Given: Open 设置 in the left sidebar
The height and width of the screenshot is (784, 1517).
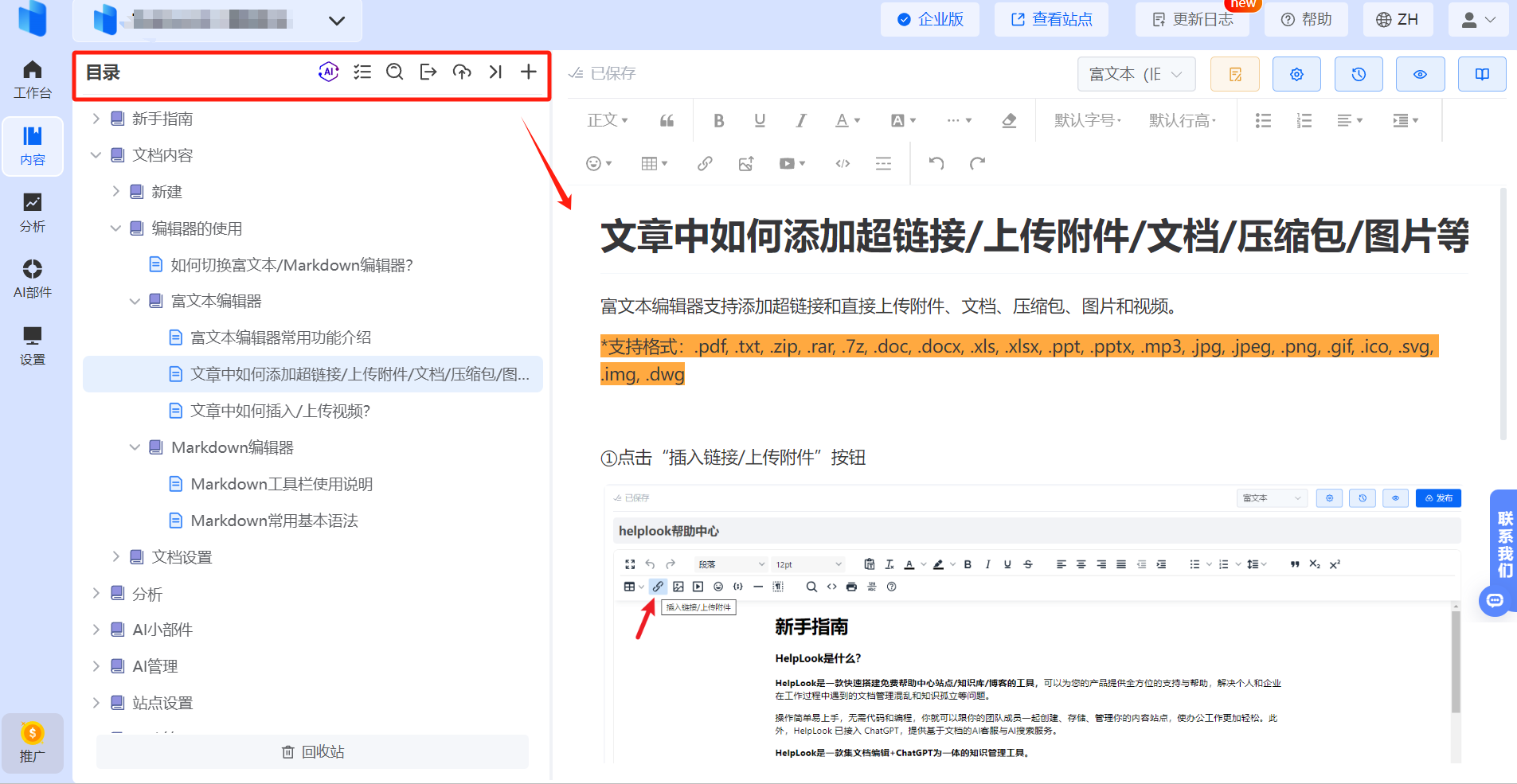Looking at the screenshot, I should [x=33, y=346].
